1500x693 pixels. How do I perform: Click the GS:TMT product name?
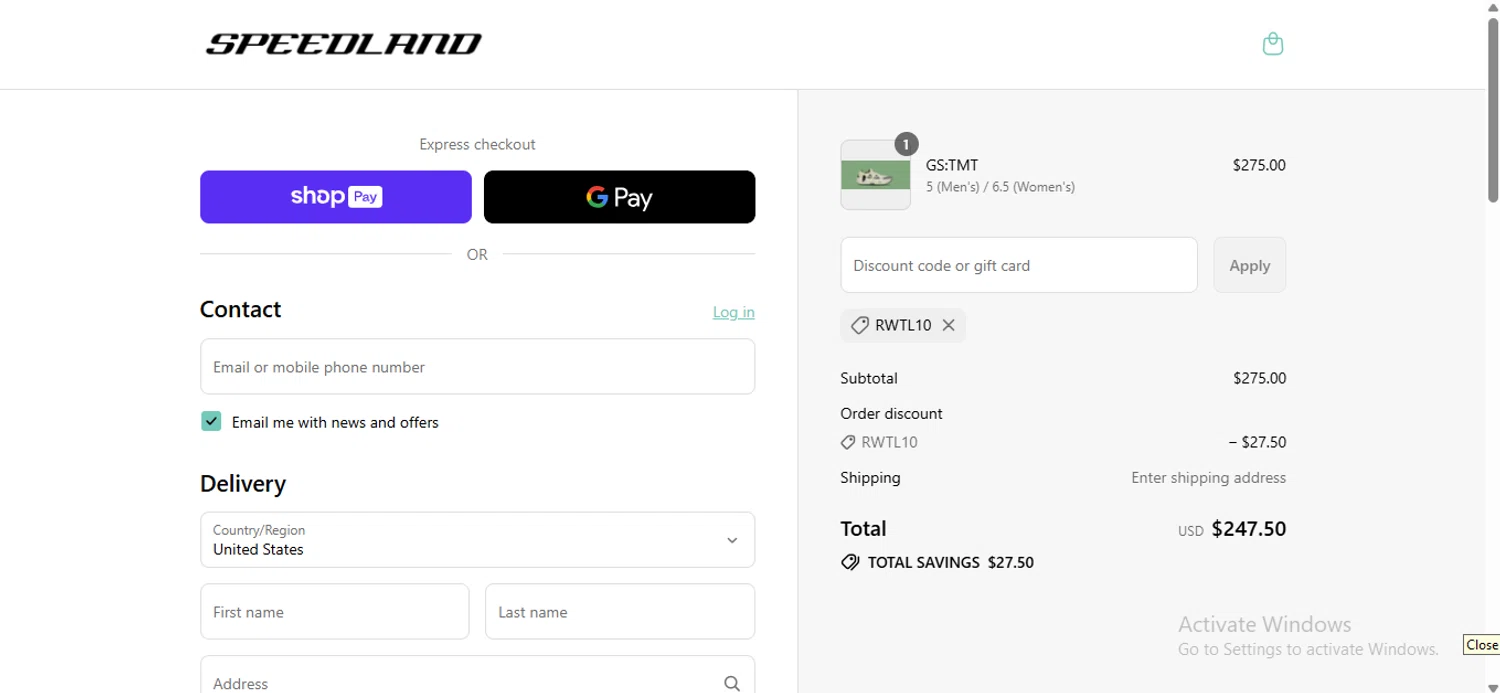(x=952, y=166)
